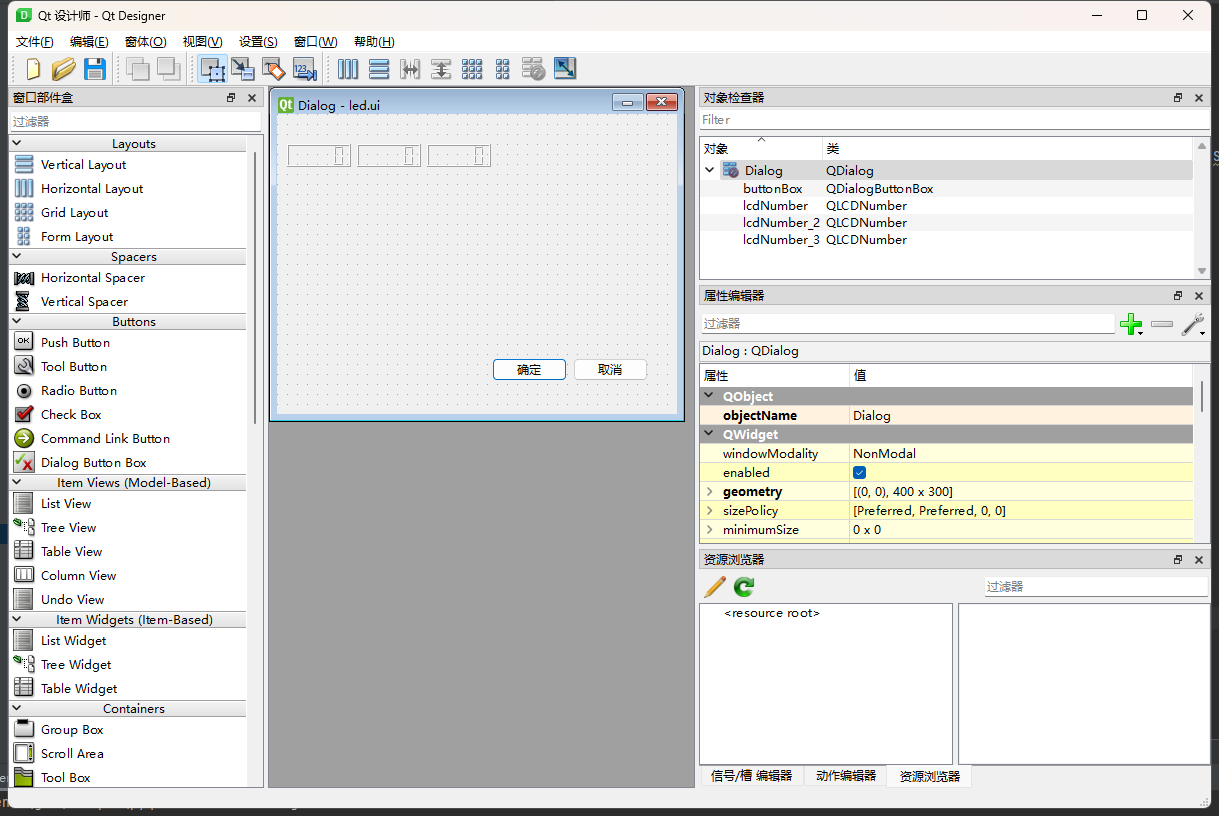Image resolution: width=1219 pixels, height=816 pixels.
Task: Apply Lay Out in Form Layout icon
Action: point(503,69)
